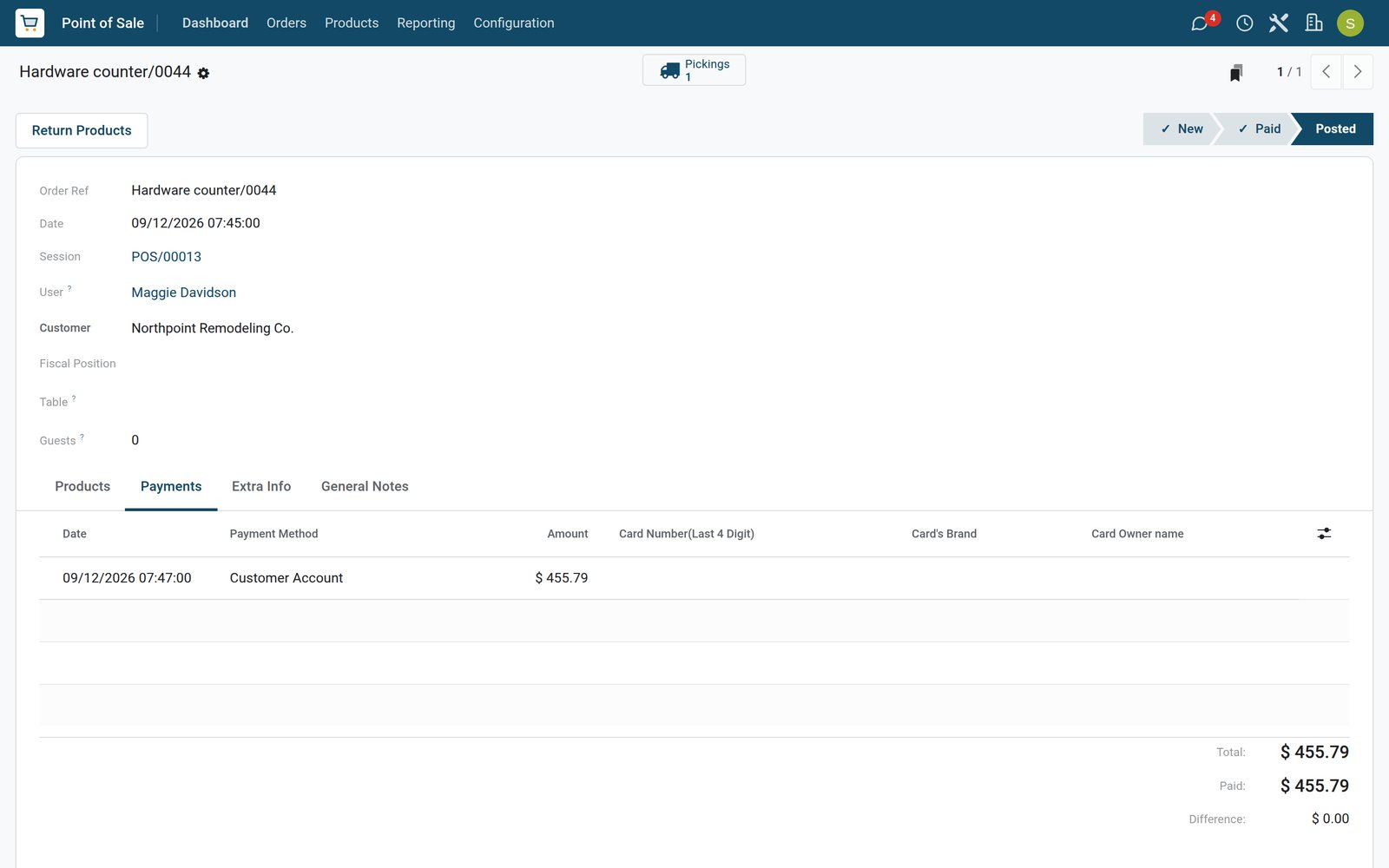Click the Point of Sale cart app icon

30,23
